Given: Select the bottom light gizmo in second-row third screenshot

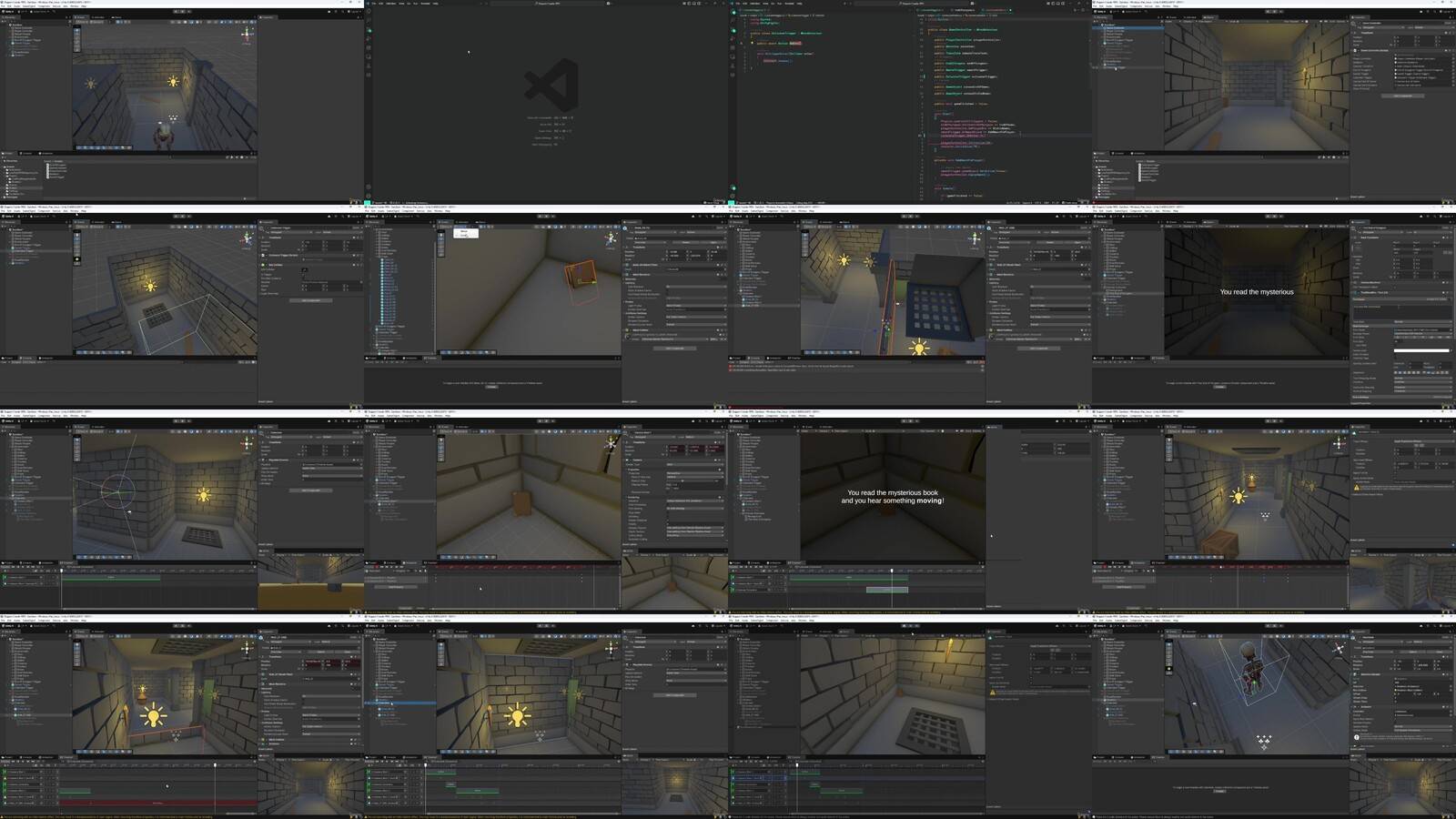Looking at the screenshot, I should (918, 347).
